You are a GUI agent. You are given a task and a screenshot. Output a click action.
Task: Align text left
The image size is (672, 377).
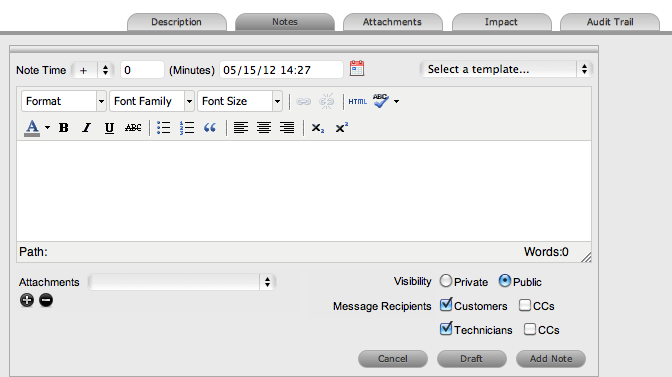pyautogui.click(x=240, y=128)
